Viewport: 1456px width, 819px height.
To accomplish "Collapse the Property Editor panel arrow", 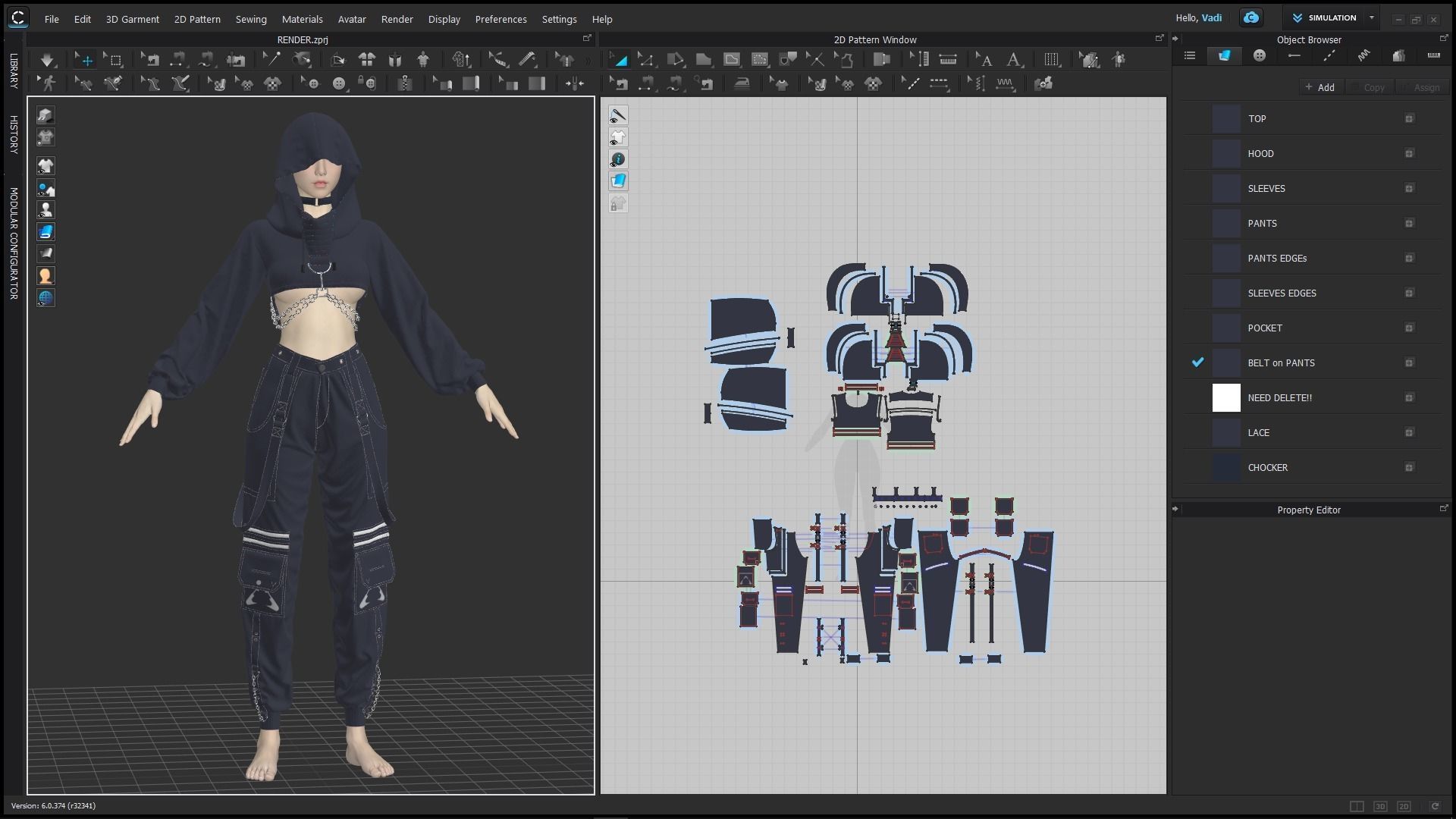I will [x=1175, y=509].
